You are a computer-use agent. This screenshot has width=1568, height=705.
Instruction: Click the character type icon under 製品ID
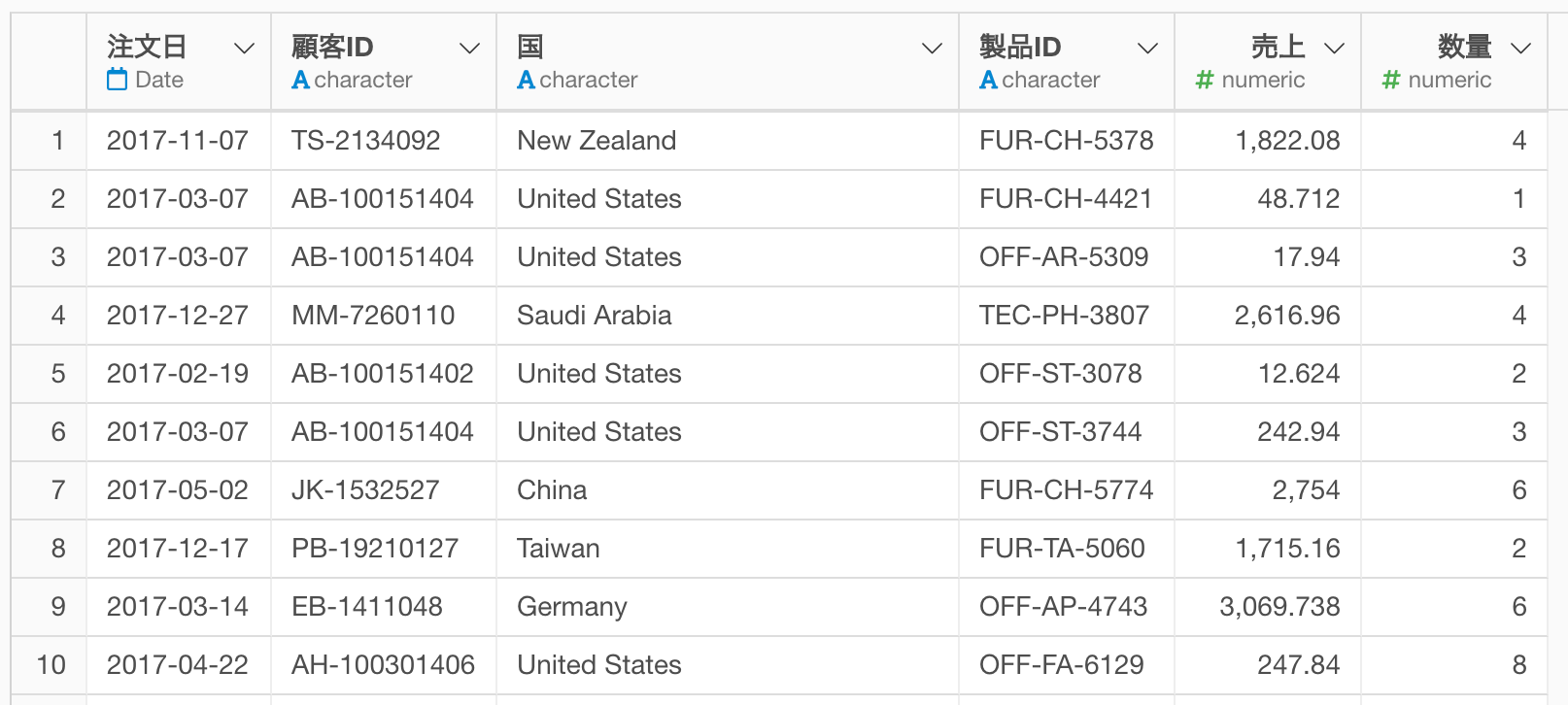(x=989, y=80)
